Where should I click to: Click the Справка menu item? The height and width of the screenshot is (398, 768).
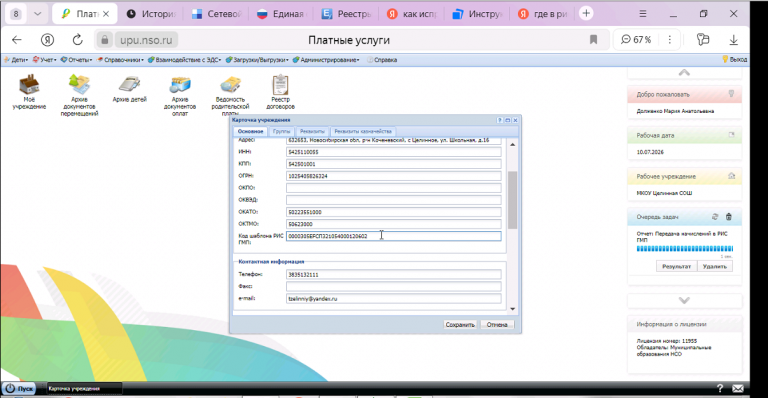[x=382, y=60]
